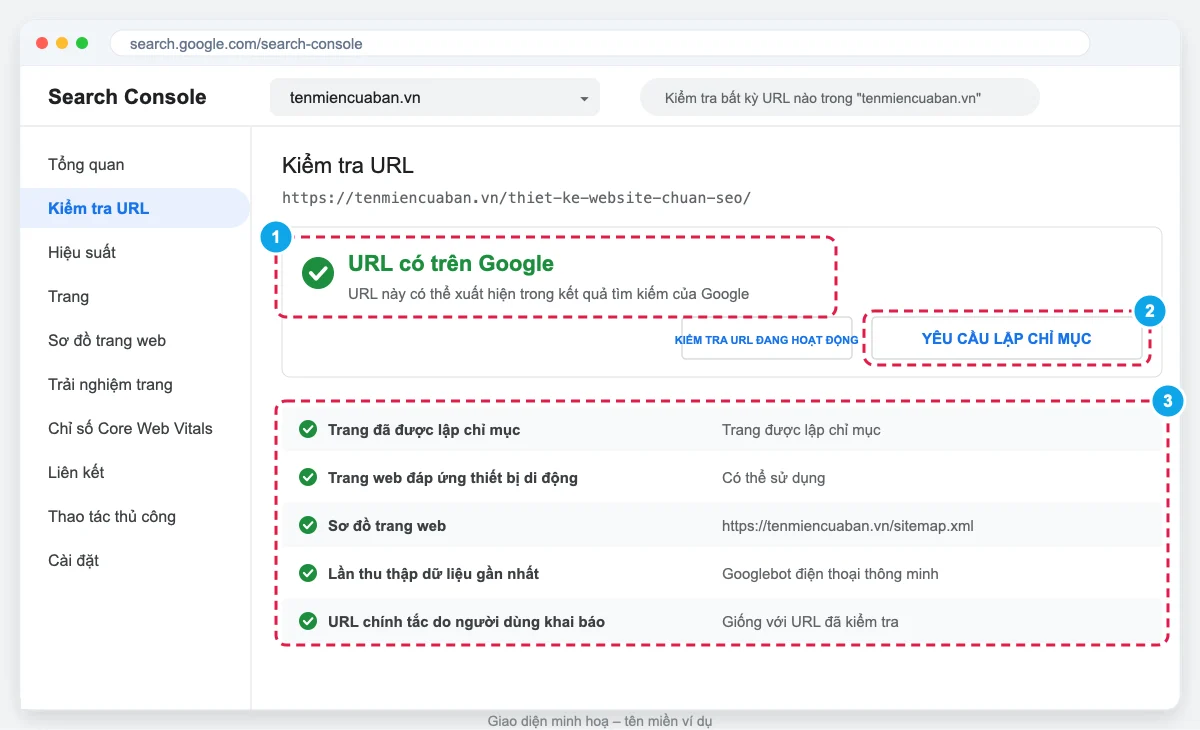This screenshot has width=1200, height=730.
Task: Click the sitemap.xml URL value
Action: coord(848,526)
